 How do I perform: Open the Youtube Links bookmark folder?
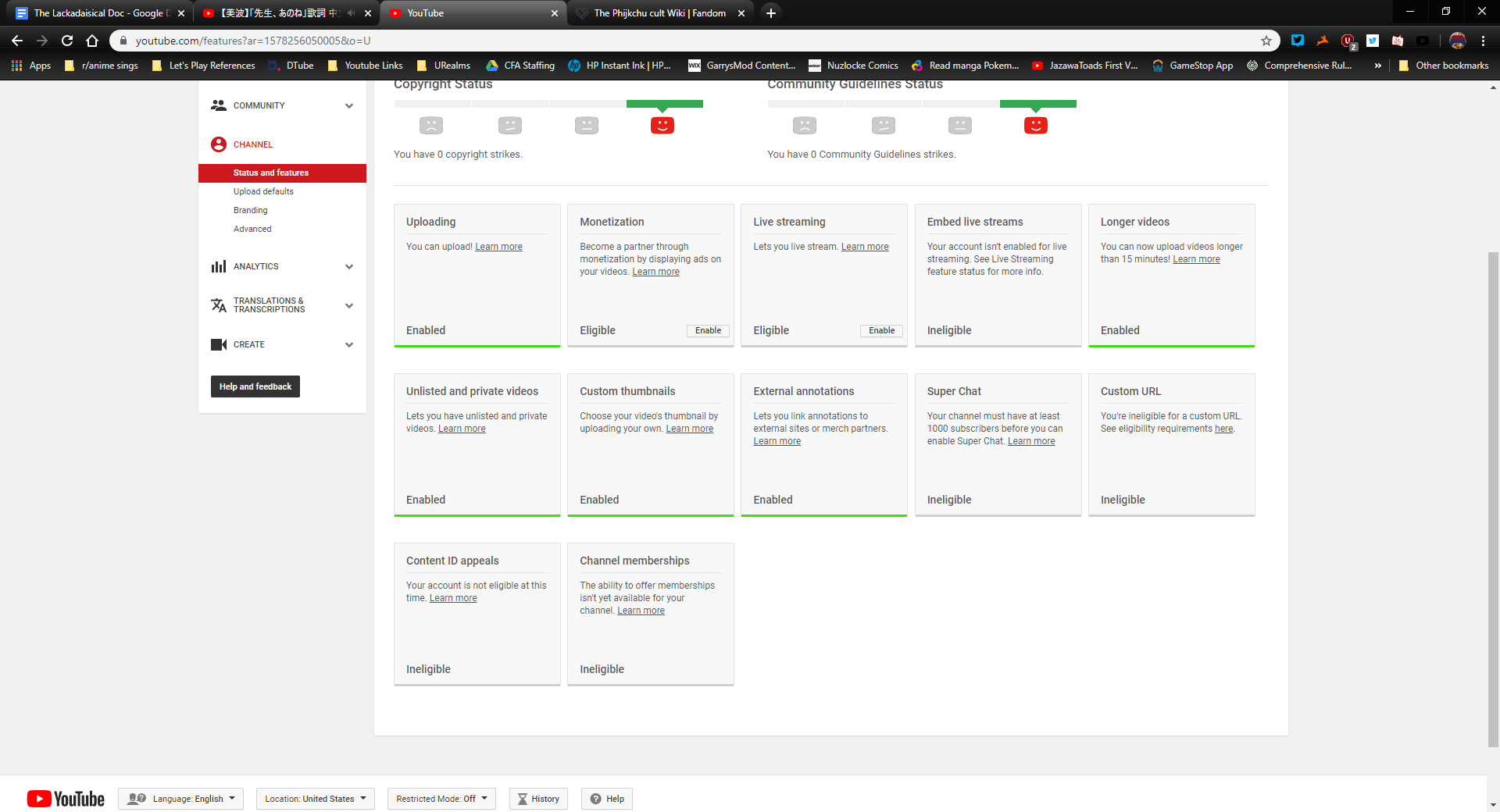click(365, 66)
